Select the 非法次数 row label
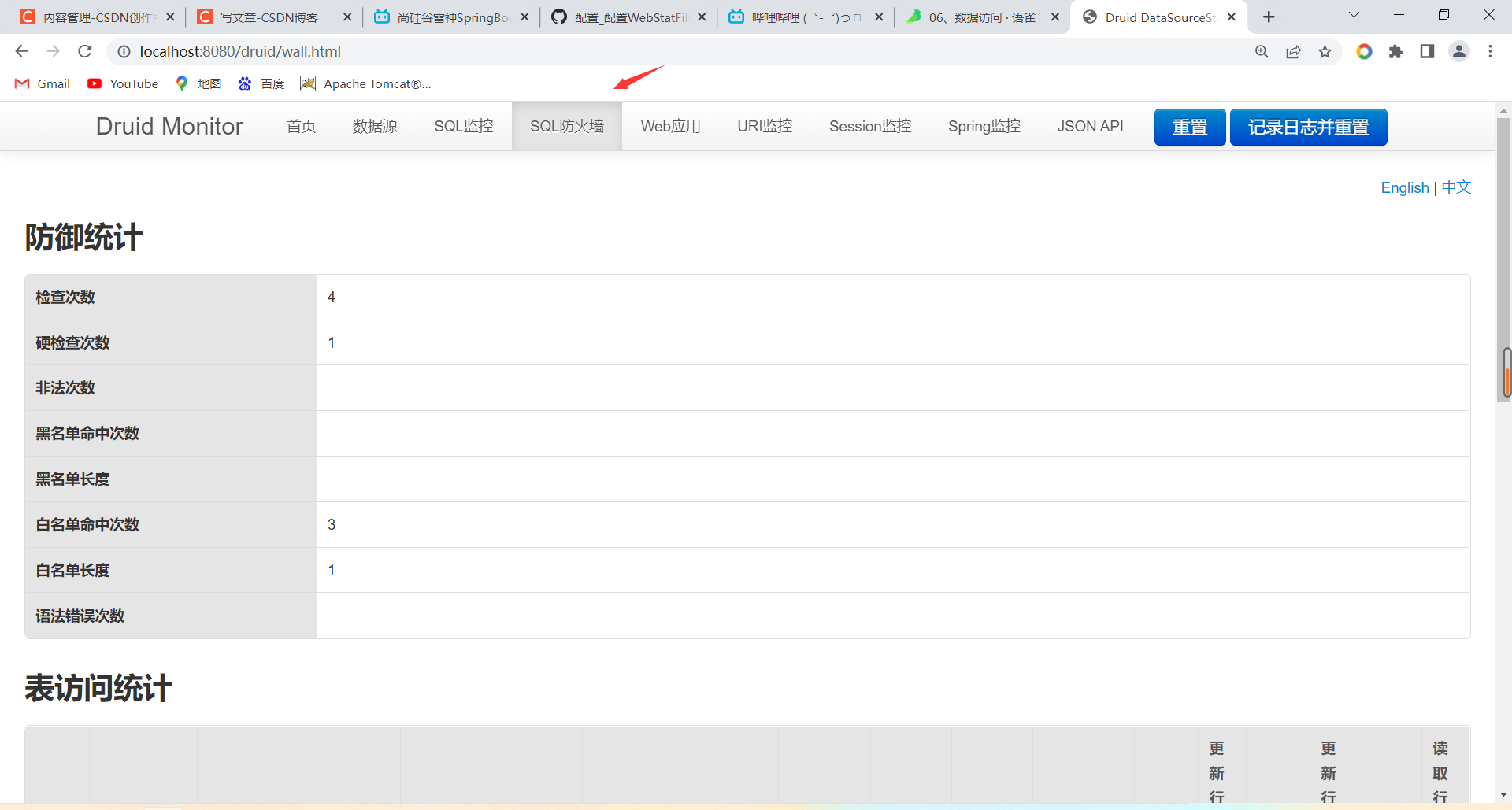Screen dimensions: 1512x810 65,387
